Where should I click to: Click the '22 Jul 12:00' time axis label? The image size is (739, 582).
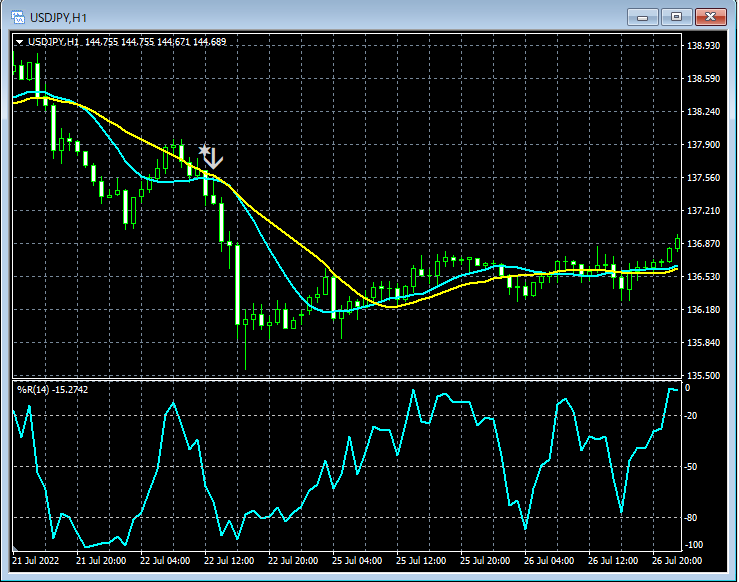click(229, 561)
